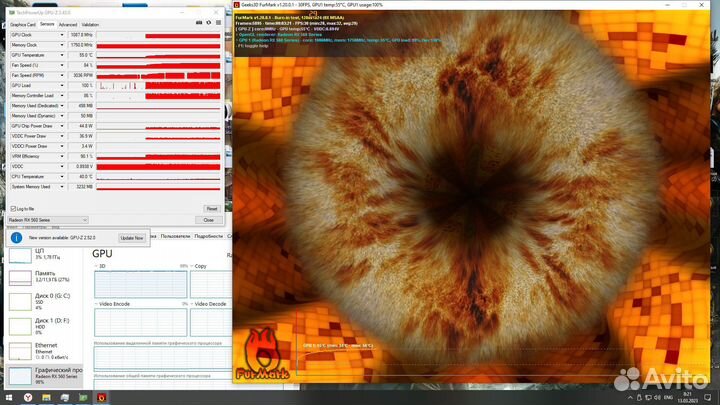This screenshot has height=405, width=720.
Task: Click the Close button in GPU-Z
Action: [208, 220]
